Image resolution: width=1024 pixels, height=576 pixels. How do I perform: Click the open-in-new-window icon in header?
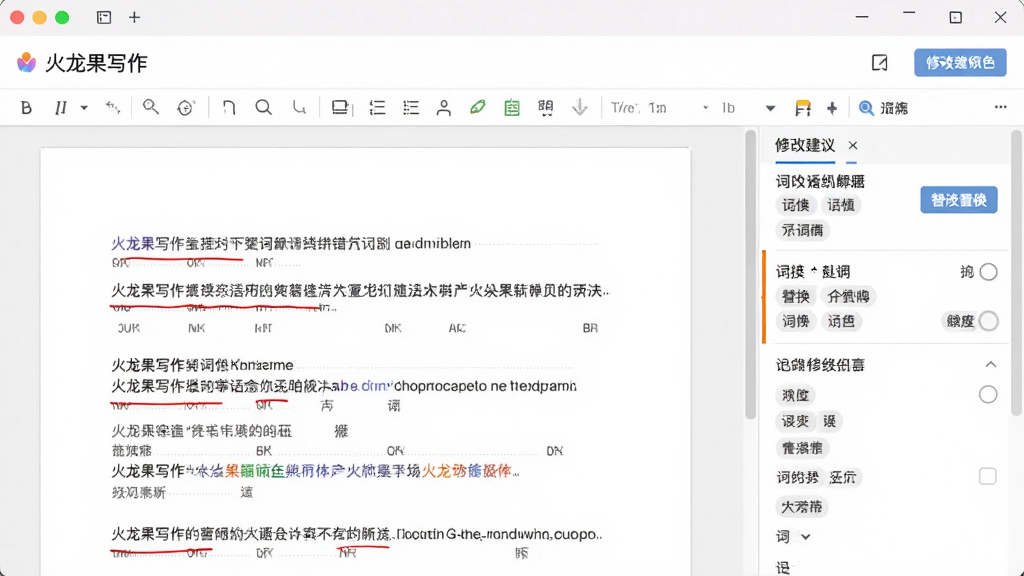880,63
